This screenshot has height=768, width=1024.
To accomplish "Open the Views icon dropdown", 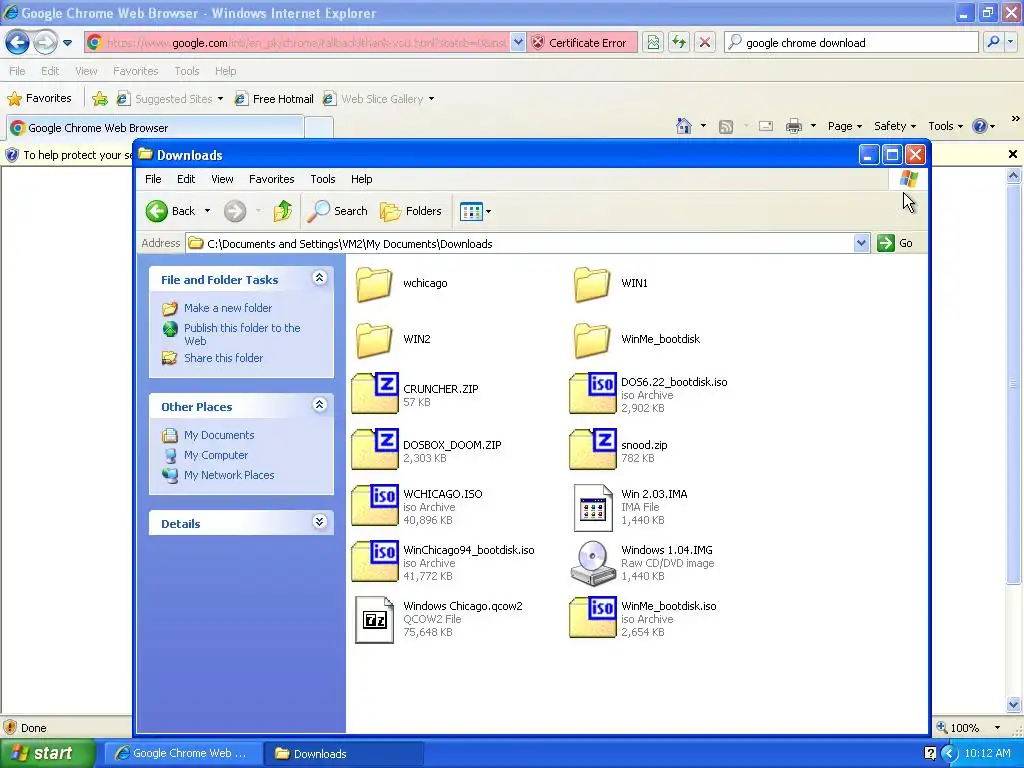I will 475,211.
